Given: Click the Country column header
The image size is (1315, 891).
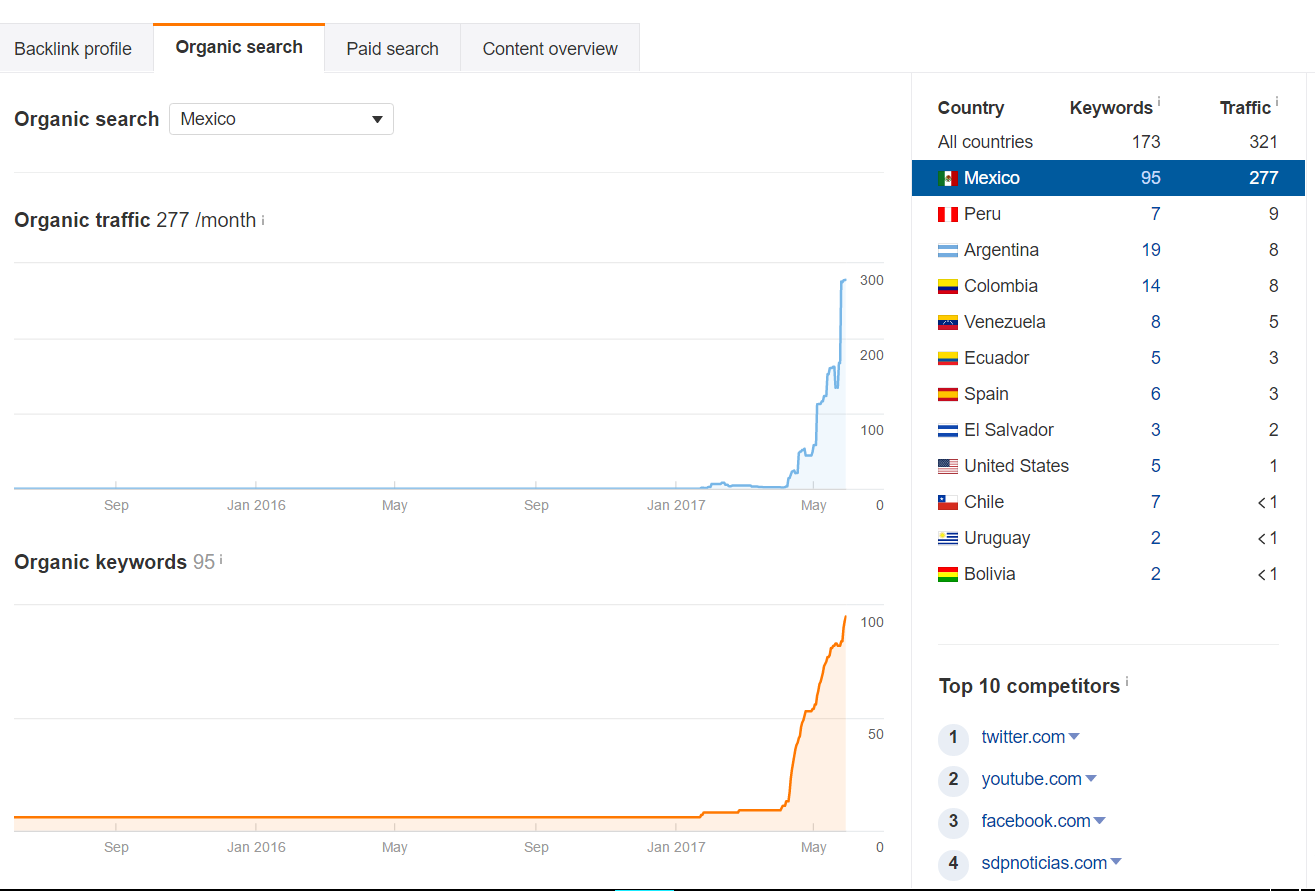Looking at the screenshot, I should (x=970, y=108).
